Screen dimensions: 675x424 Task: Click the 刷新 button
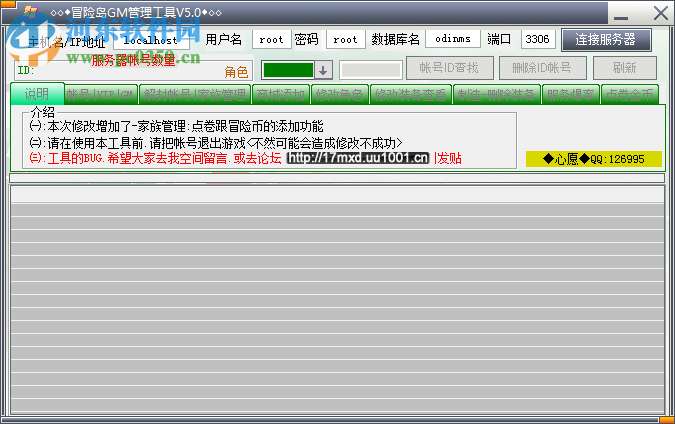click(625, 68)
